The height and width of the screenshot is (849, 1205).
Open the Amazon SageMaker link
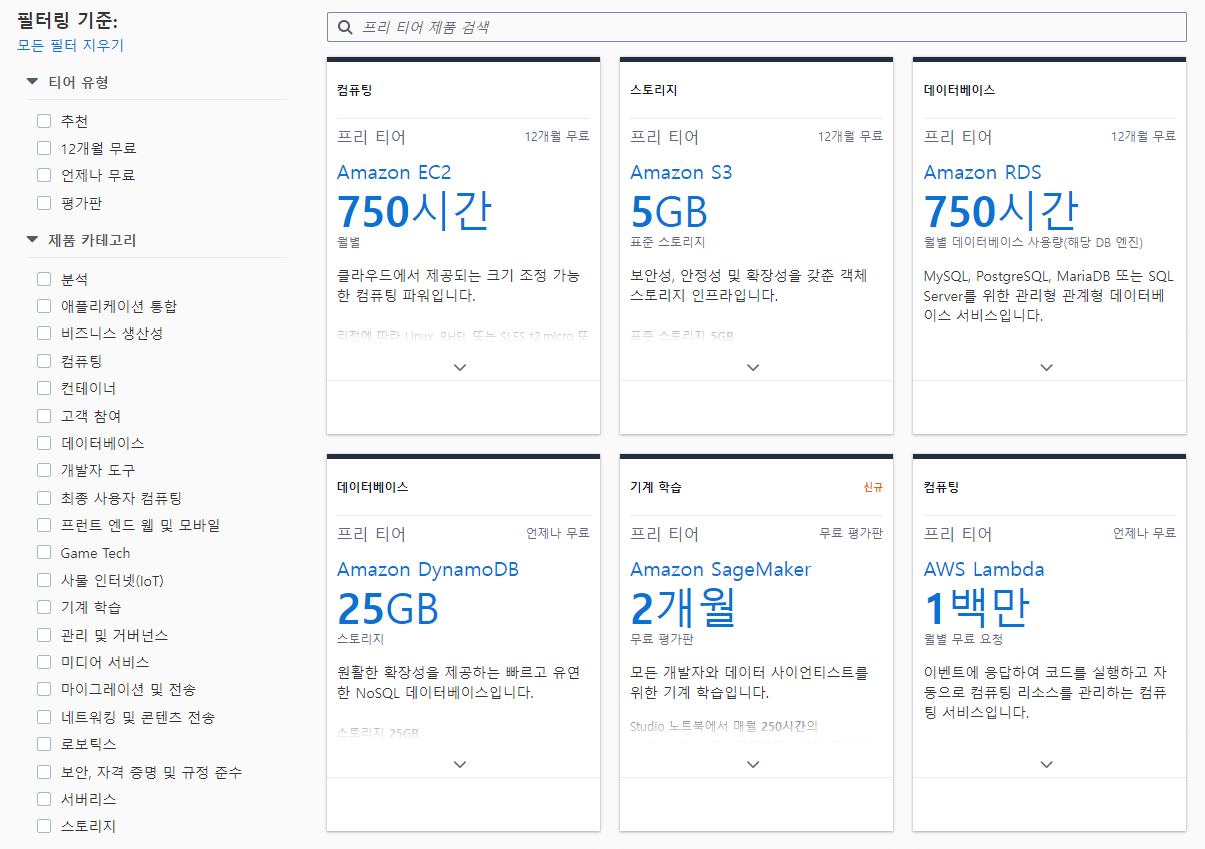coord(720,570)
